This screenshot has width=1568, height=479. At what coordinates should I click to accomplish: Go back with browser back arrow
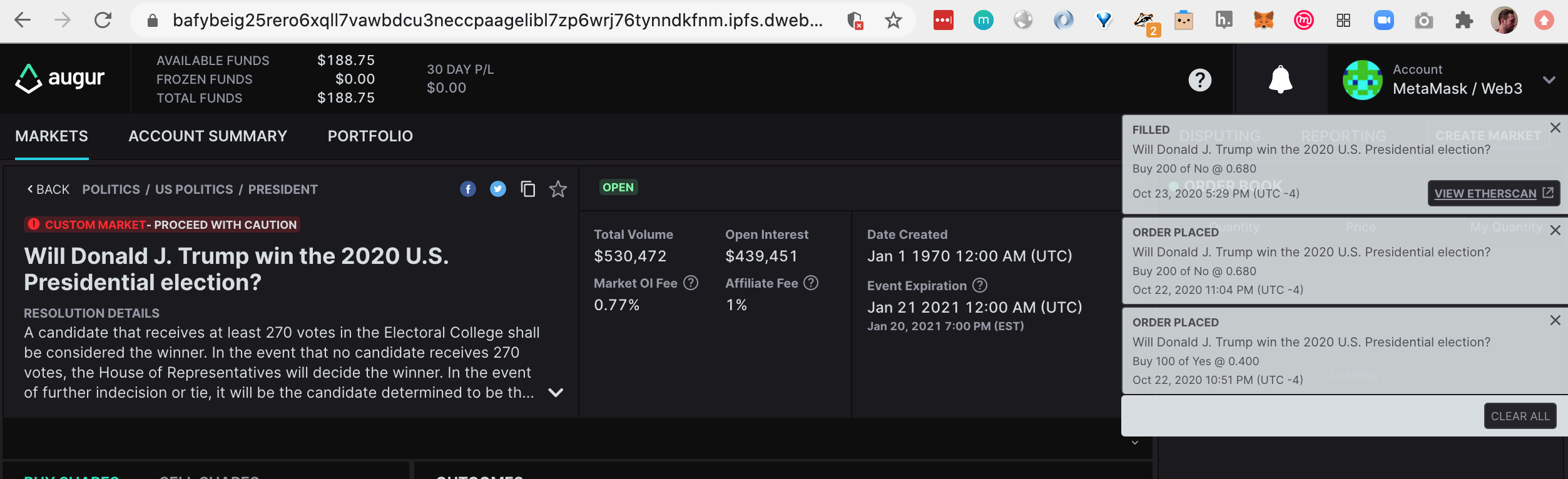coord(23,20)
